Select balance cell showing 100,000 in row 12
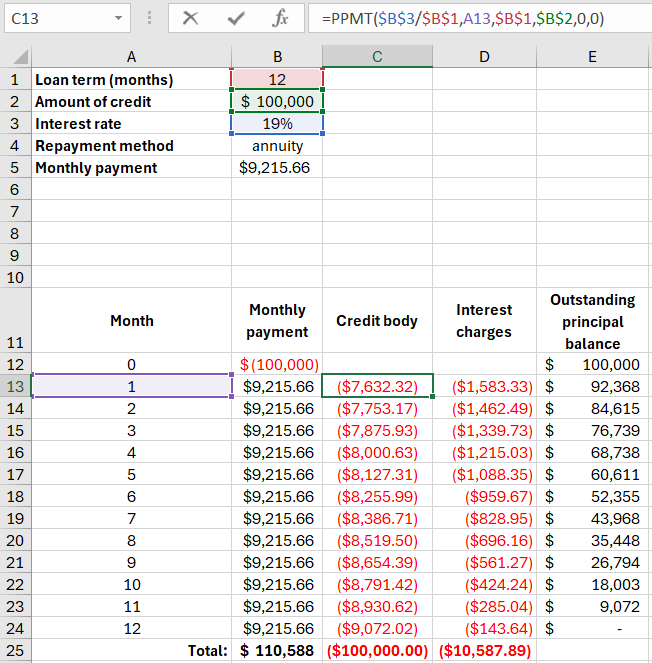This screenshot has width=652, height=663. click(592, 364)
